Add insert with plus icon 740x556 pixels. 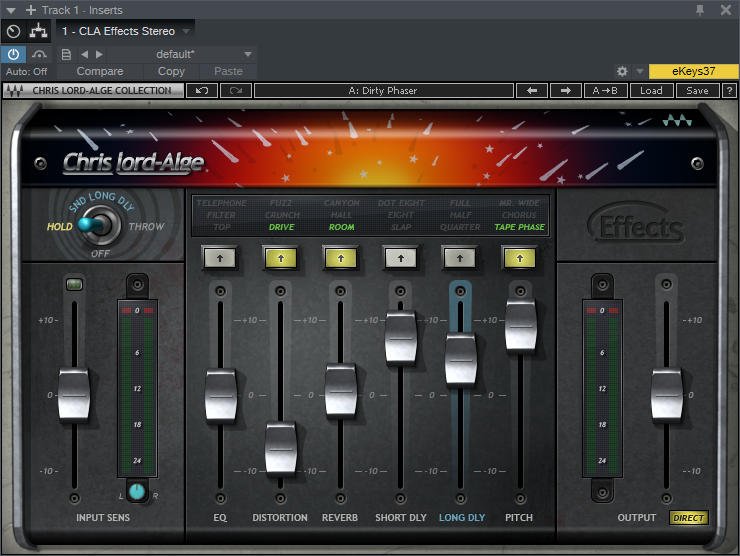point(31,10)
